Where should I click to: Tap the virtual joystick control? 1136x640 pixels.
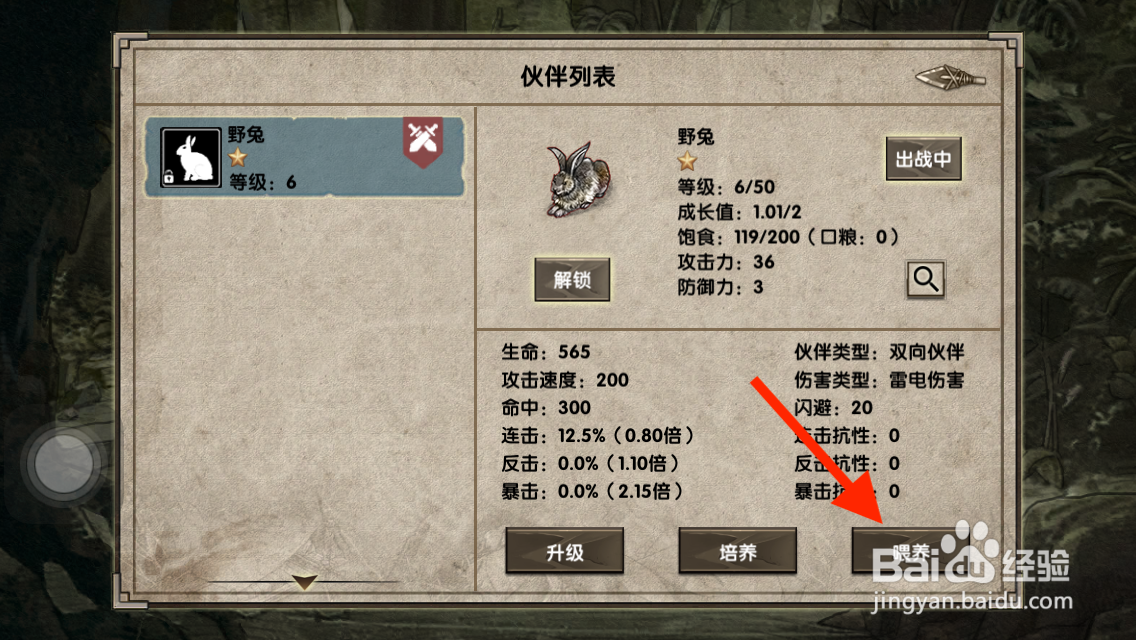(64, 463)
